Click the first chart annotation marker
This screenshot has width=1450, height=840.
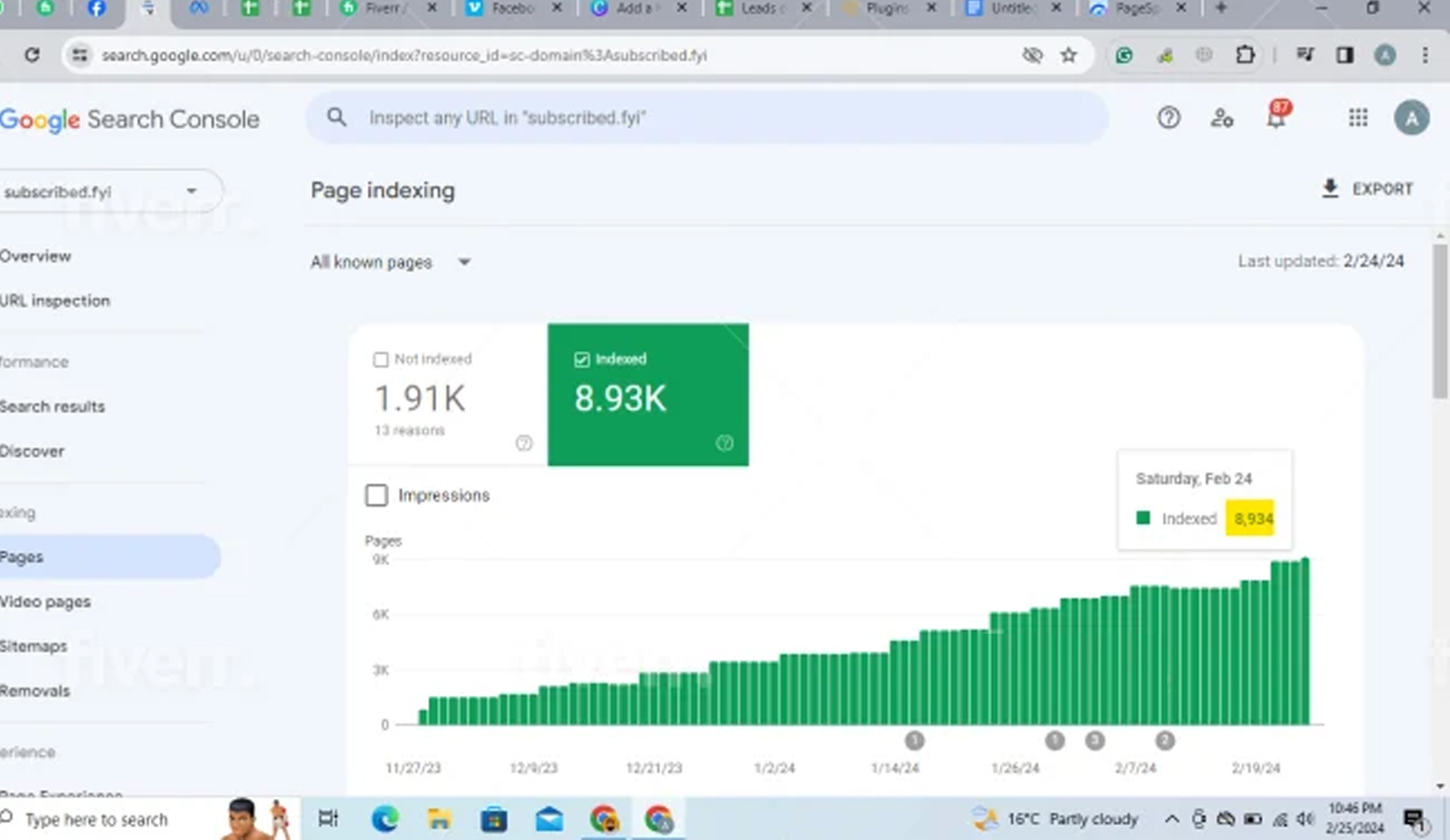pyautogui.click(x=914, y=740)
